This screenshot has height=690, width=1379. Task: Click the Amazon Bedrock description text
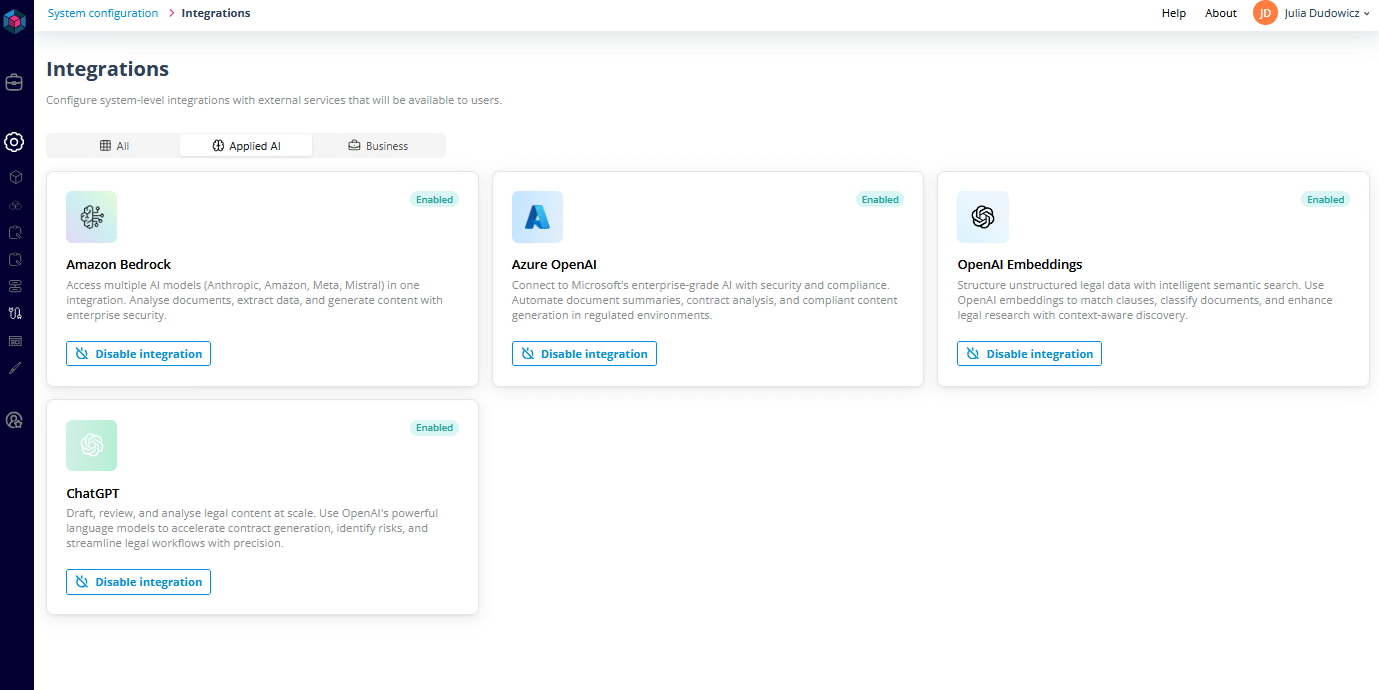click(254, 300)
